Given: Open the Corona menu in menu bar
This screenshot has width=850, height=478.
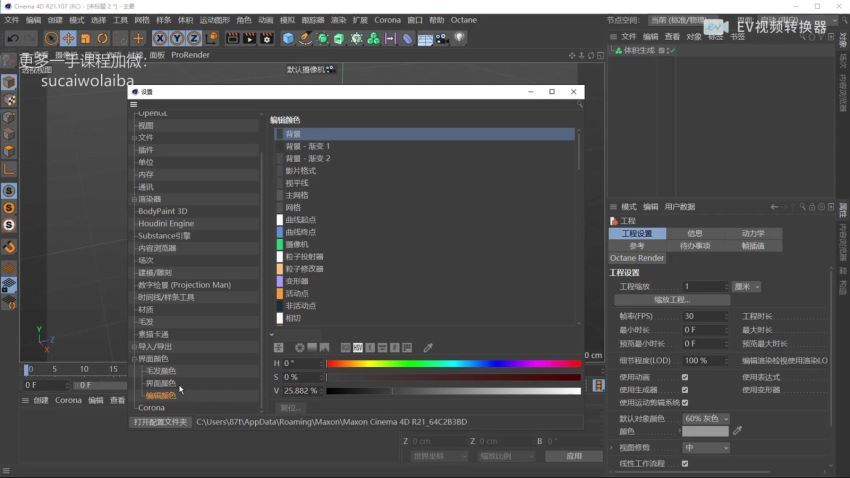Looking at the screenshot, I should tap(387, 20).
